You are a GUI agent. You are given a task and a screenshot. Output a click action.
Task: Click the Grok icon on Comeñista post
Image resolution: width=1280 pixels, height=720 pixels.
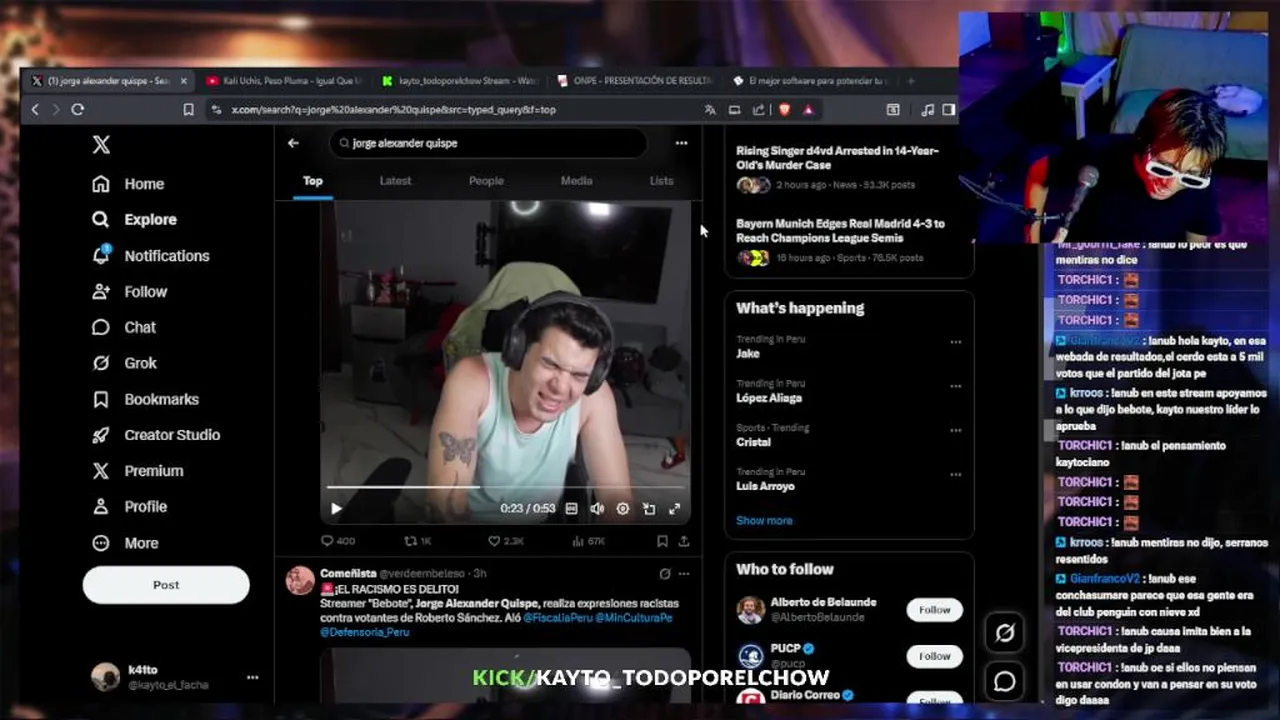click(x=664, y=574)
